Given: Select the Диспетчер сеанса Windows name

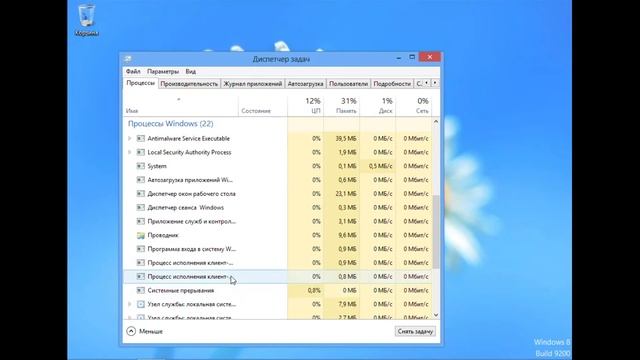Looking at the screenshot, I should pyautogui.click(x=185, y=207).
